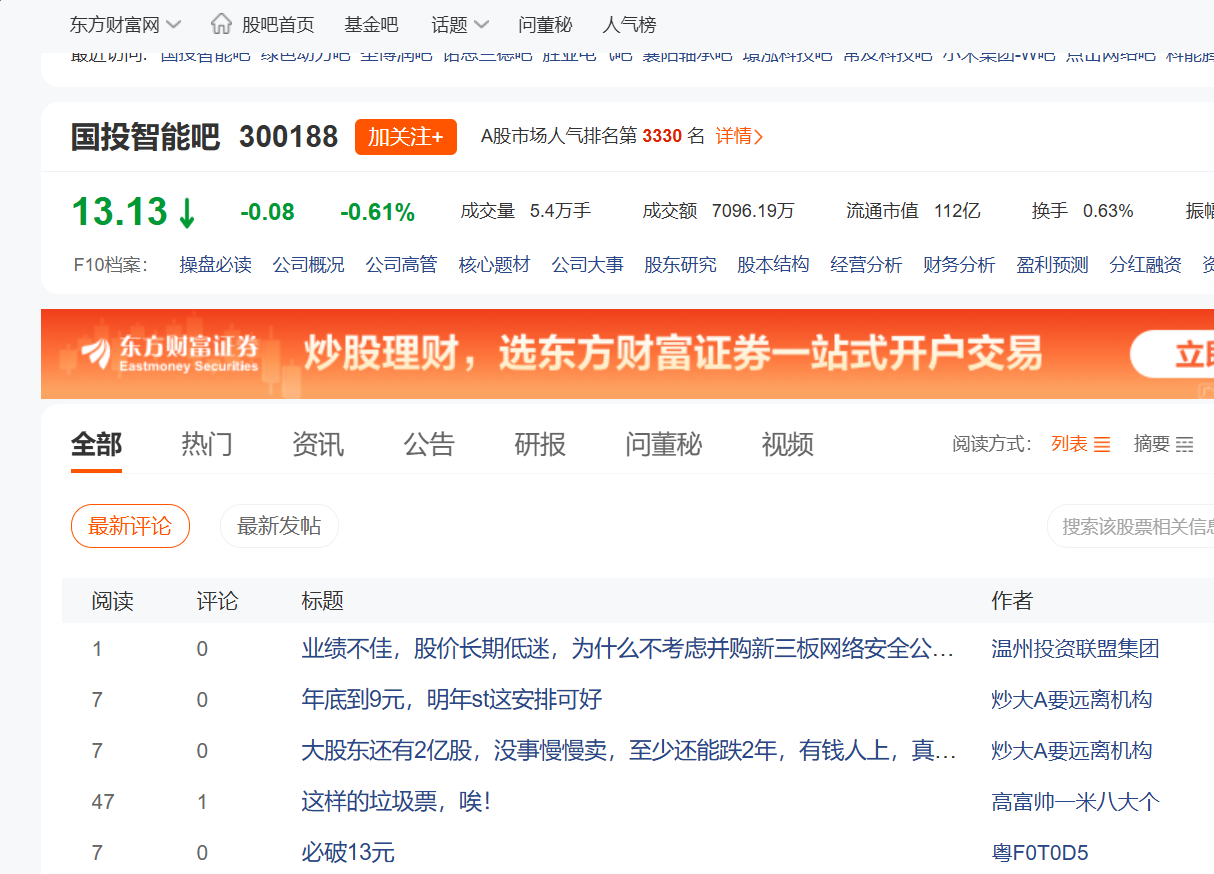Image resolution: width=1214 pixels, height=874 pixels.
Task: Open post 年底到9元，明年st这安排可好
Action: (452, 699)
